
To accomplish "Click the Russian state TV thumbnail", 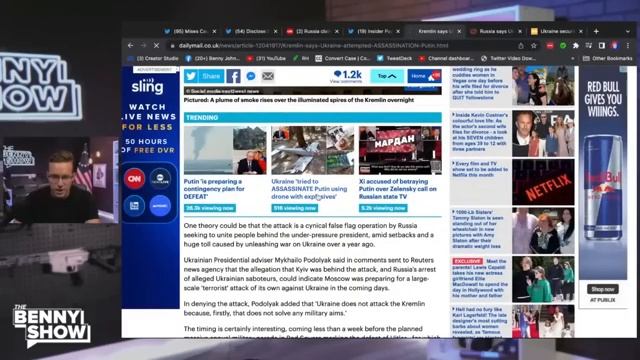I will tap(400, 150).
